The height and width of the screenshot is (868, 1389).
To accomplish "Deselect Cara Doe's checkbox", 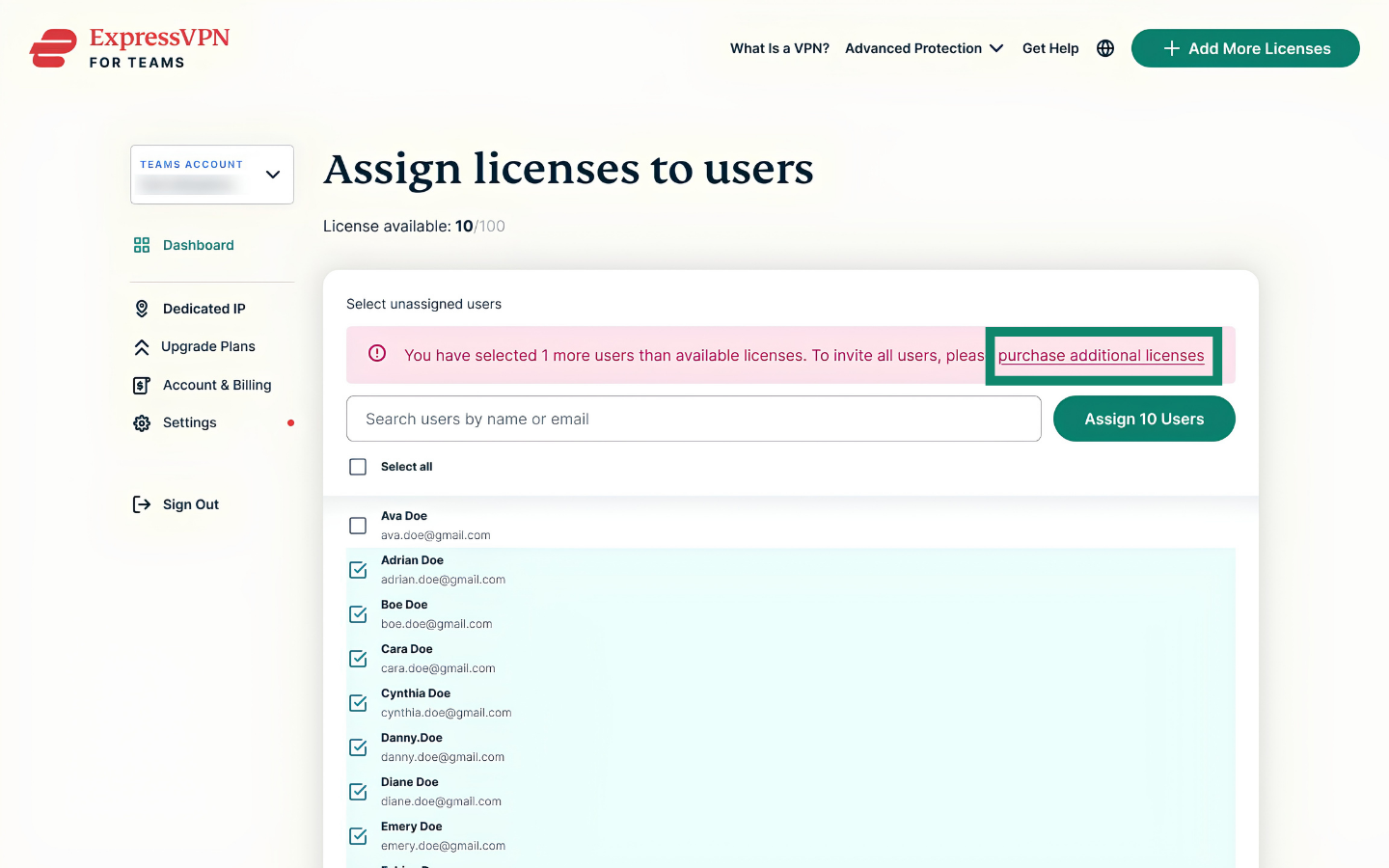I will pos(358,659).
